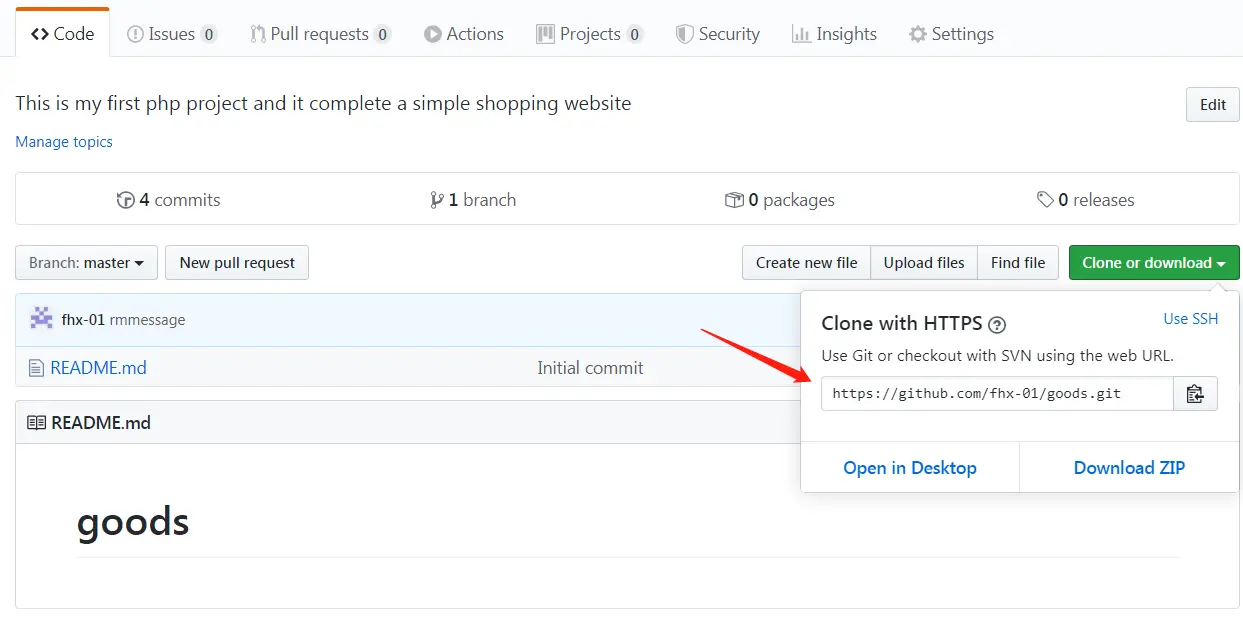Screen dimensions: 1243x619
Task: Click the branch icon next to 1 branch
Action: pyautogui.click(x=436, y=200)
